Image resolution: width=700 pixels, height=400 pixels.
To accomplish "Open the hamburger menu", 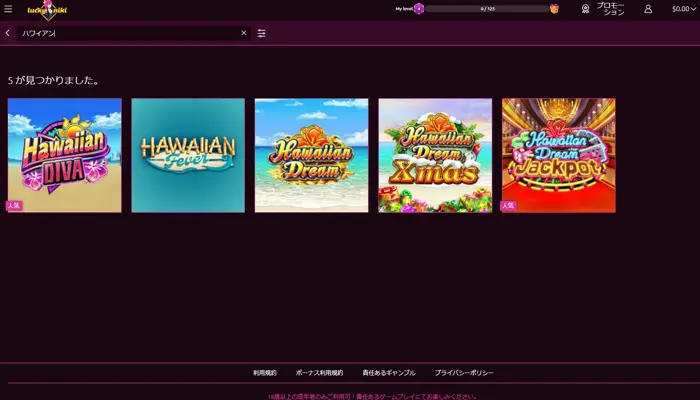I will (8, 9).
